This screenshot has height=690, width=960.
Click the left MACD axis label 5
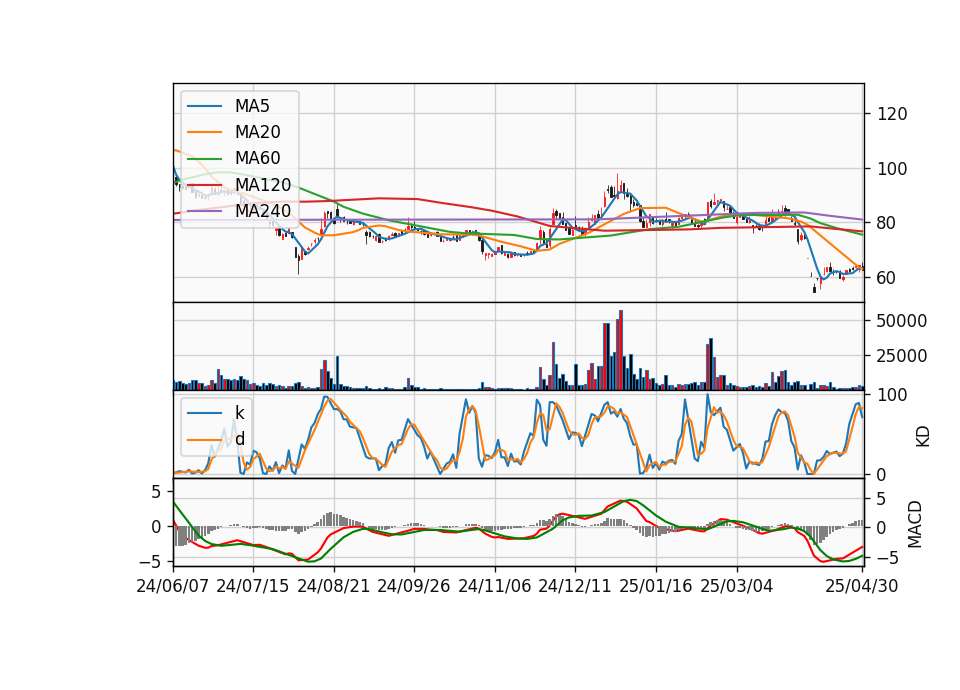pyautogui.click(x=157, y=492)
